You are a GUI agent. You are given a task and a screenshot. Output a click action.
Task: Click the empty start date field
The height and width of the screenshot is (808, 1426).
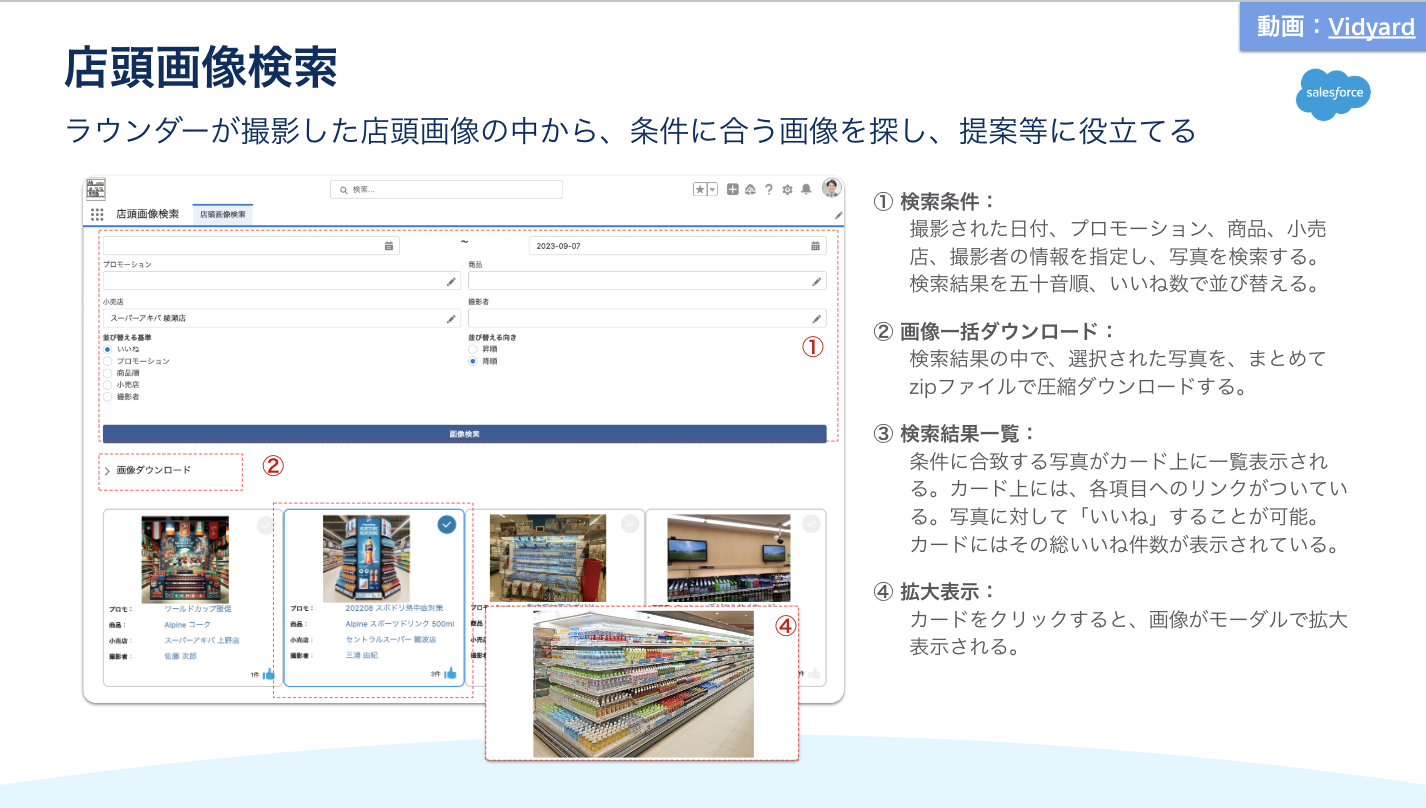(251, 245)
